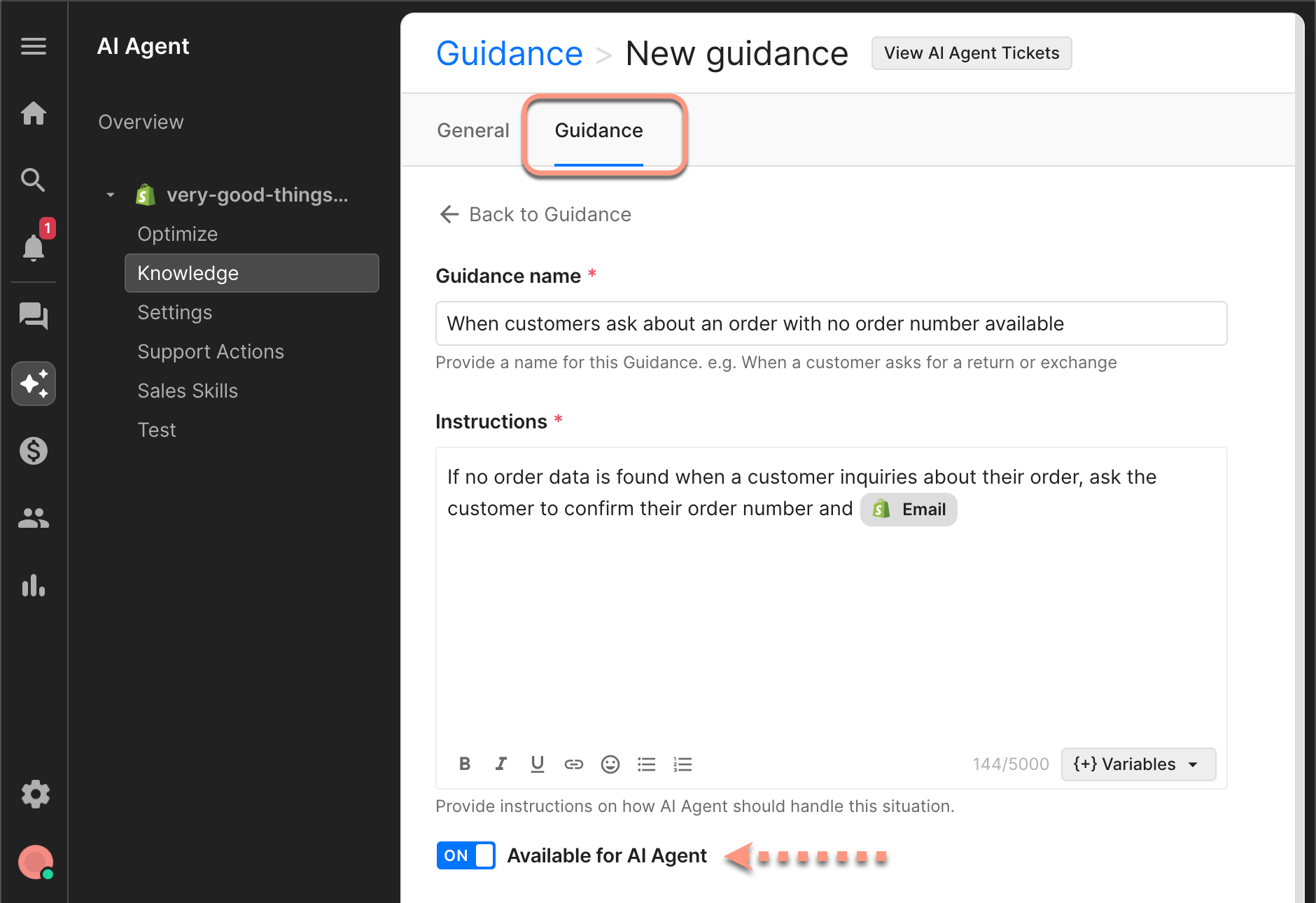Click the 'Available for AI Agent' label
Image resolution: width=1316 pixels, height=903 pixels.
pos(607,855)
